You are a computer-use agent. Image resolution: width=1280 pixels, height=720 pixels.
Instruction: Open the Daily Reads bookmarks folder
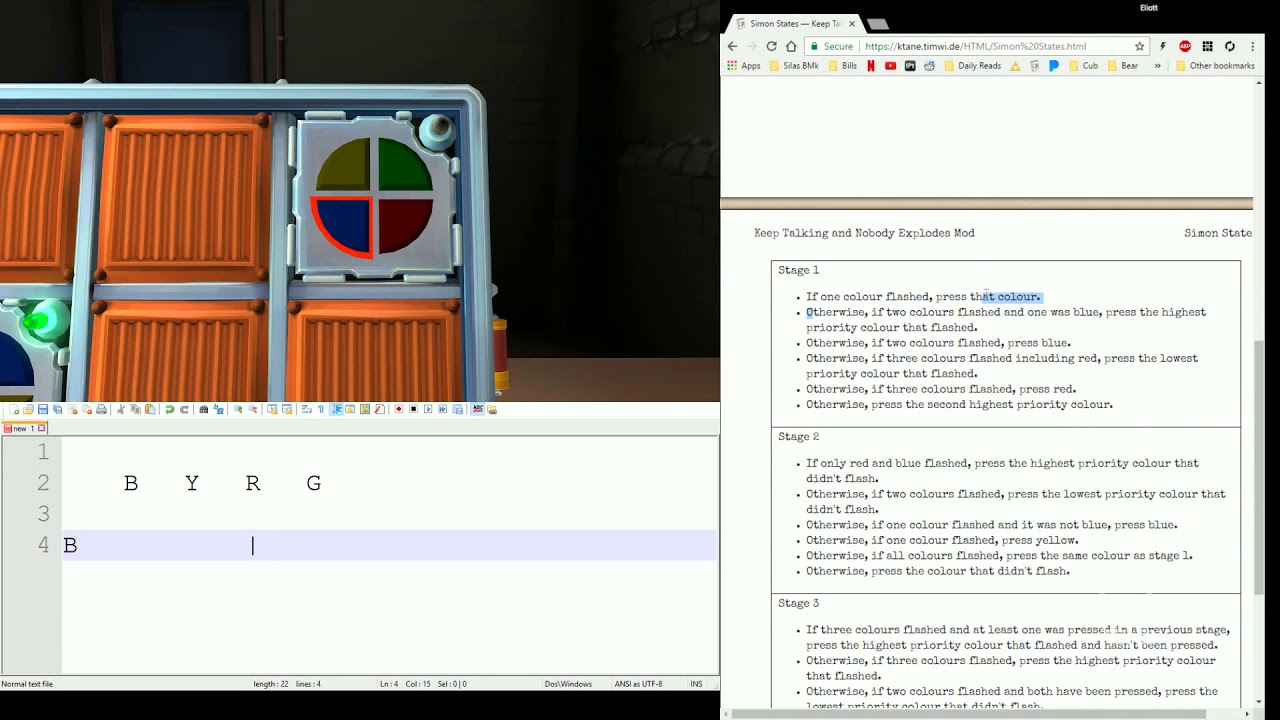(973, 66)
